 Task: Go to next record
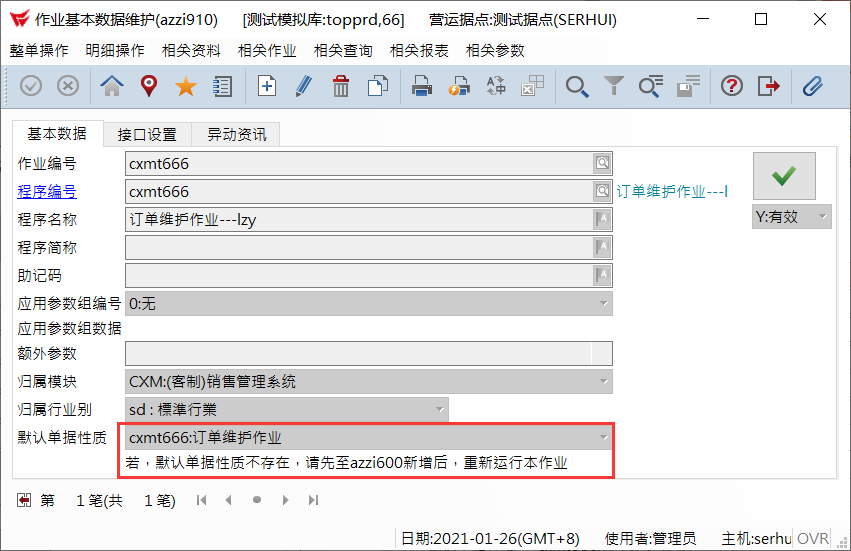285,500
